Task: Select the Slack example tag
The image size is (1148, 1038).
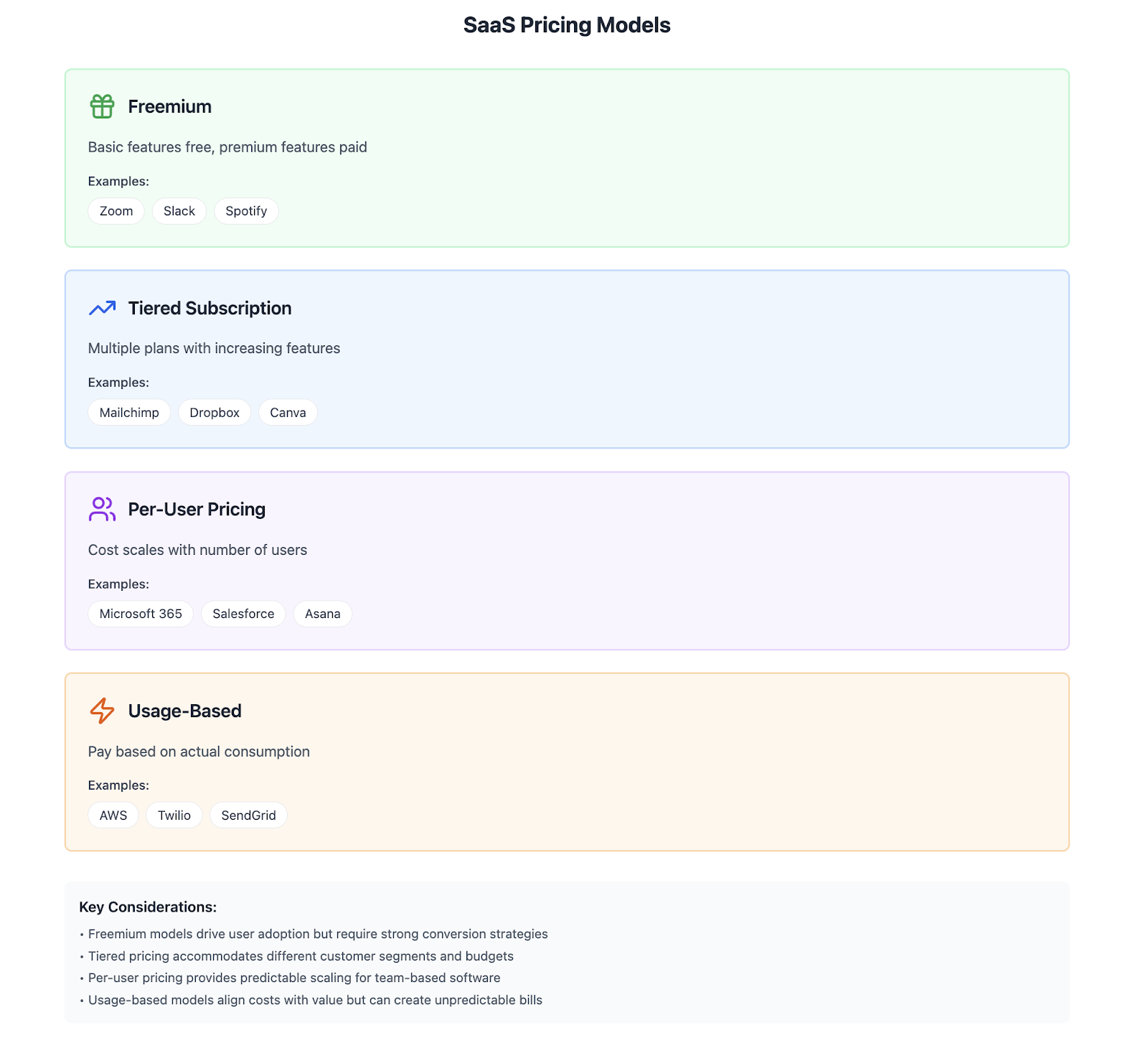Action: click(179, 211)
